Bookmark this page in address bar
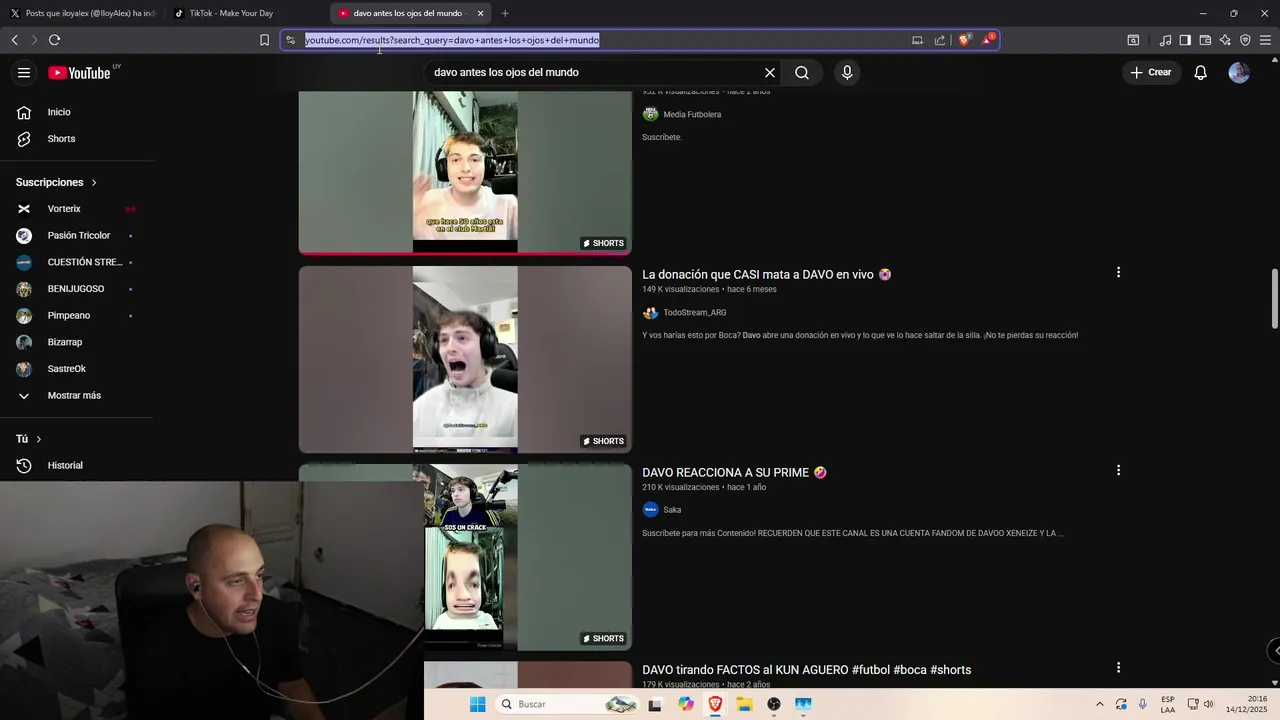The width and height of the screenshot is (1280, 720). tap(264, 40)
